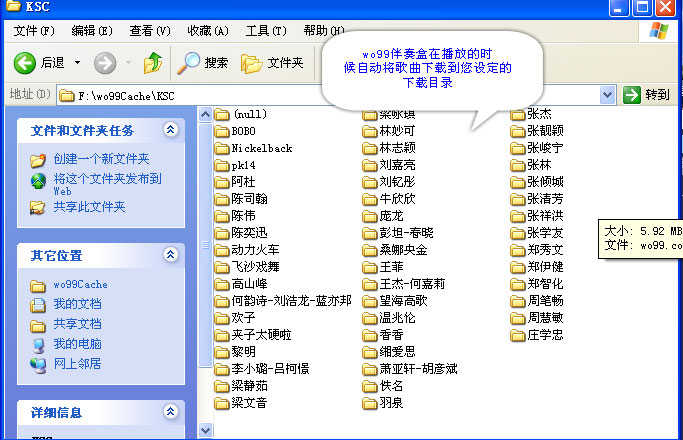Click the Forward arrow button
Screen dimensions: 683x440
pos(105,63)
